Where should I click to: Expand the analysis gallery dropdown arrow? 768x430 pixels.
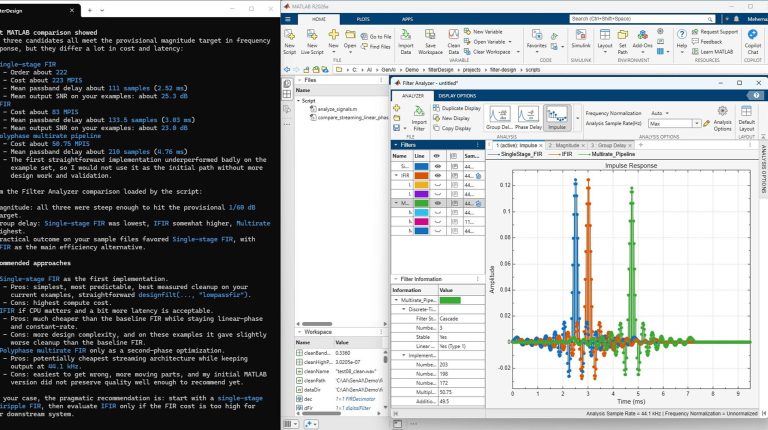[x=577, y=118]
